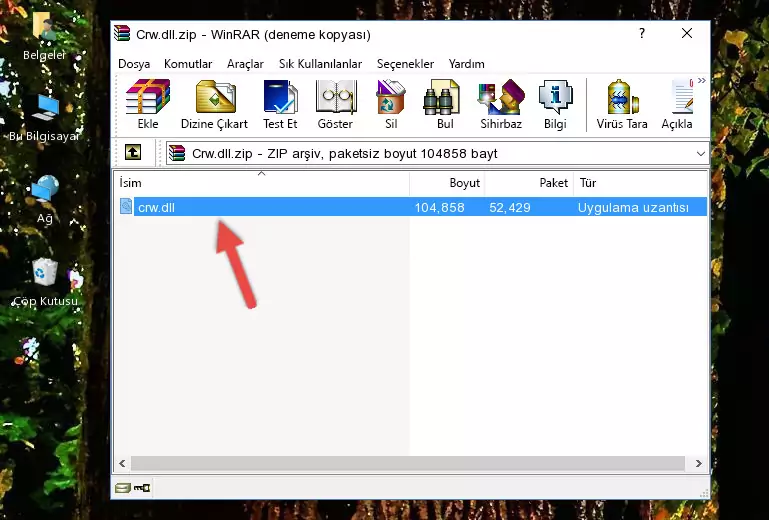Select the Çöp Kutusu recycle bin
The image size is (769, 520).
[x=45, y=282]
